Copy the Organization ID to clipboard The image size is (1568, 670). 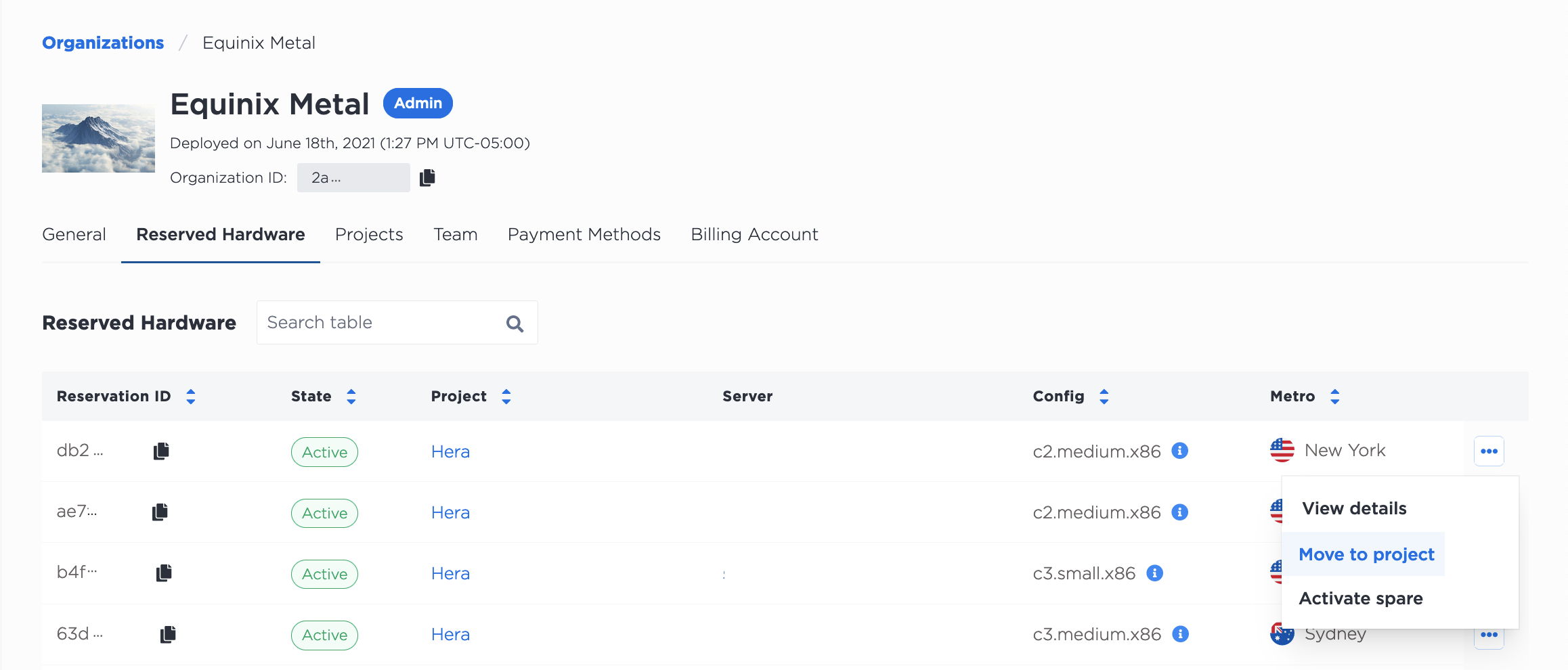pyautogui.click(x=427, y=177)
